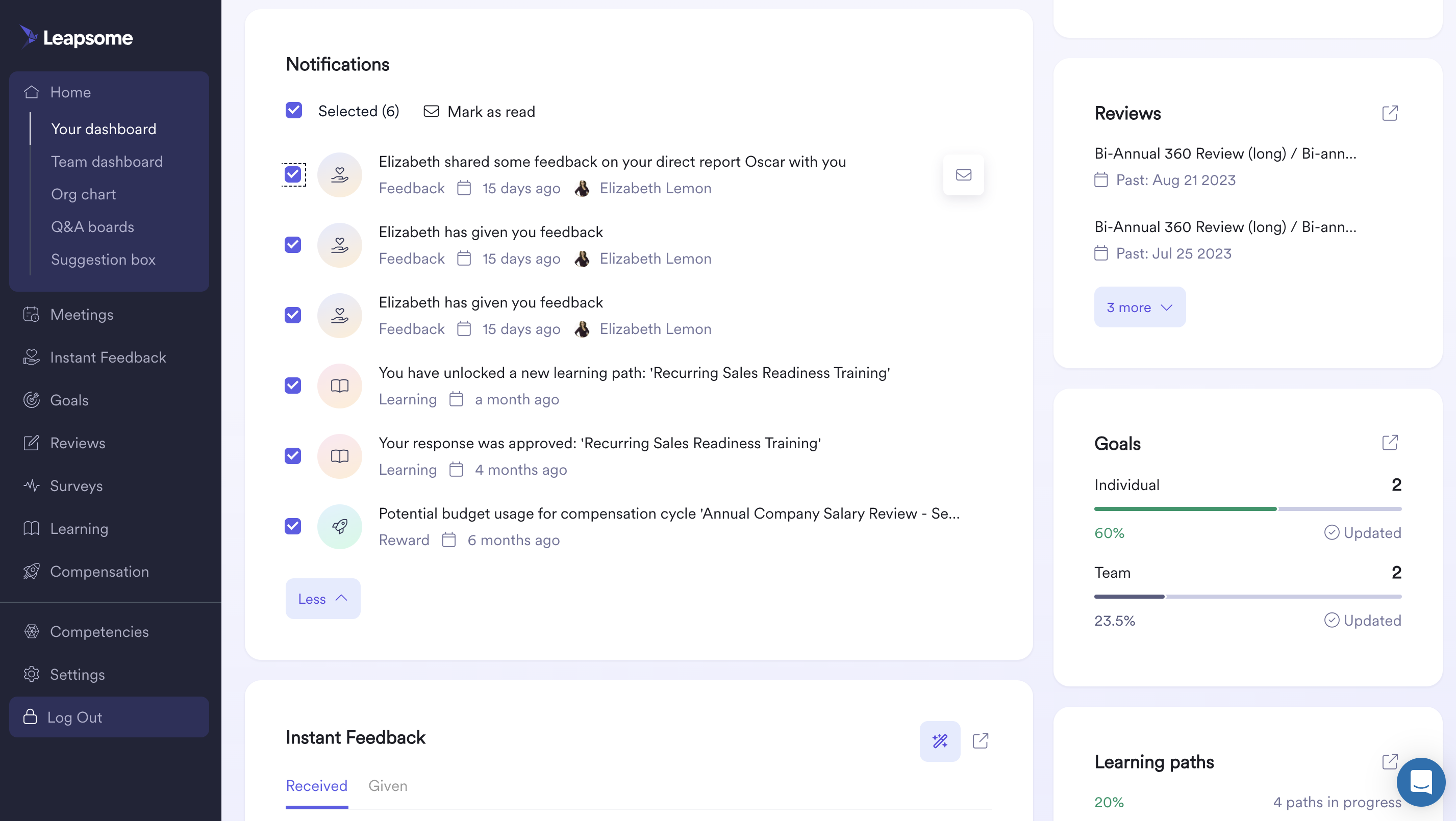Image resolution: width=1456 pixels, height=821 pixels.
Task: Open notification about Oscar's shared feedback
Action: point(612,162)
